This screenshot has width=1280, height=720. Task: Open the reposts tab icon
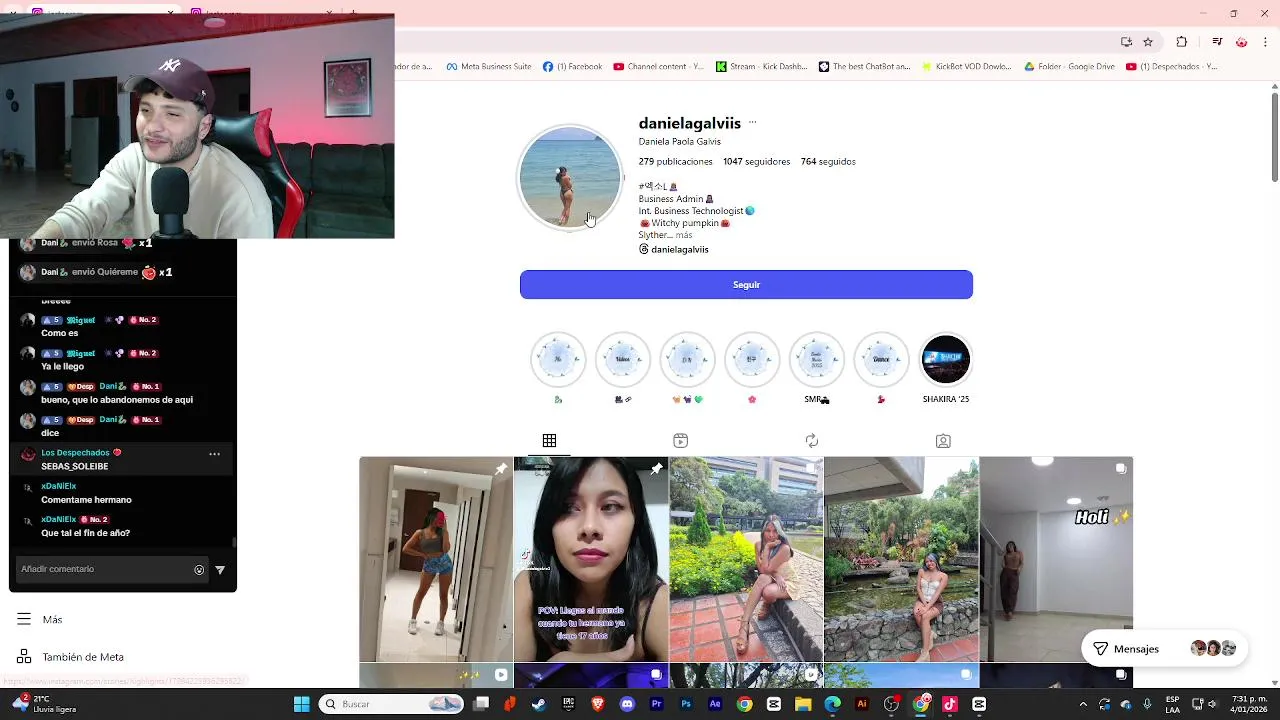pos(812,441)
